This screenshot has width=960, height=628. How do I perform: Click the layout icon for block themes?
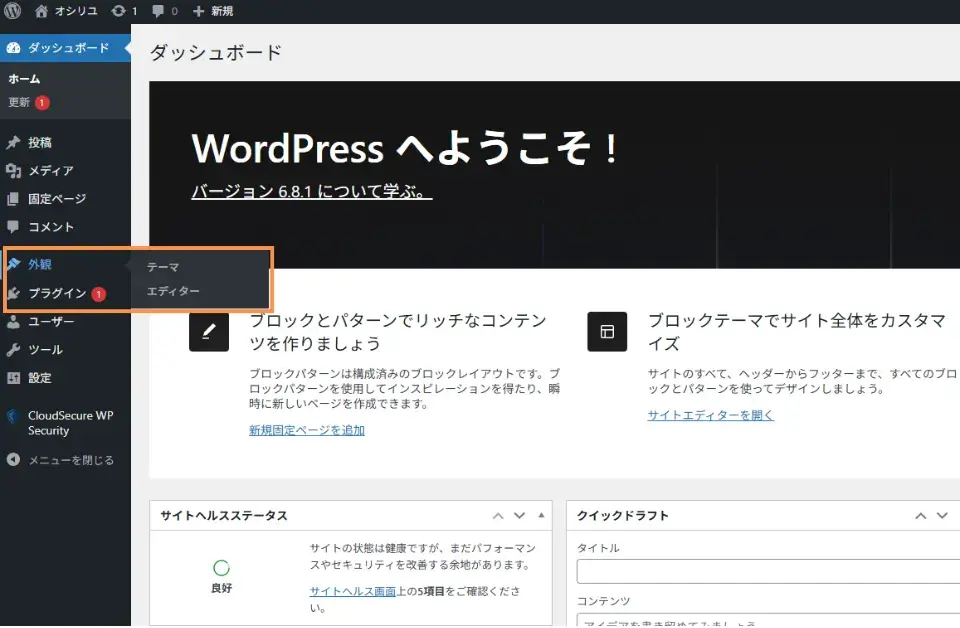607,332
